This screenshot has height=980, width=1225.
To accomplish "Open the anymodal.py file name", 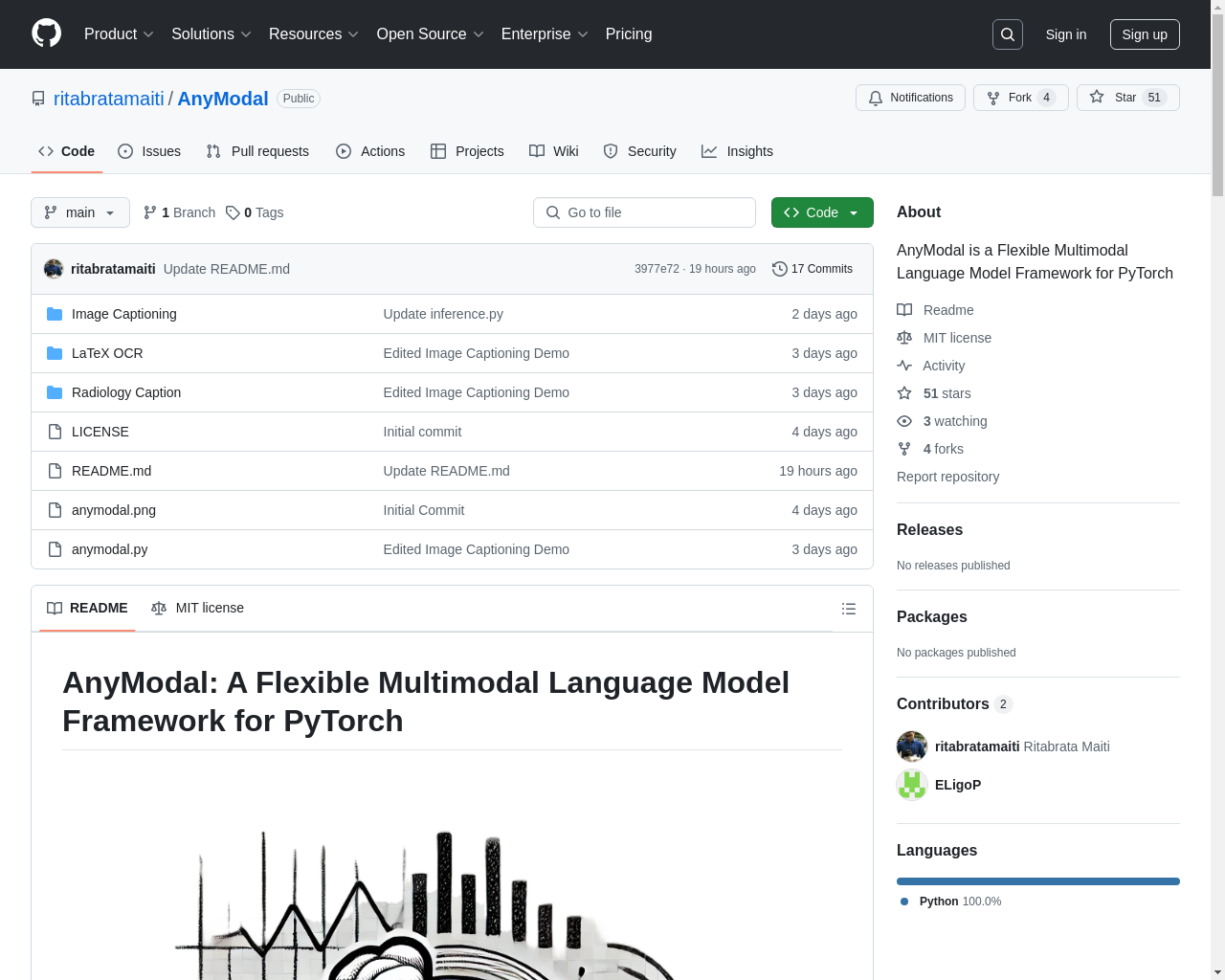I will coord(109,549).
